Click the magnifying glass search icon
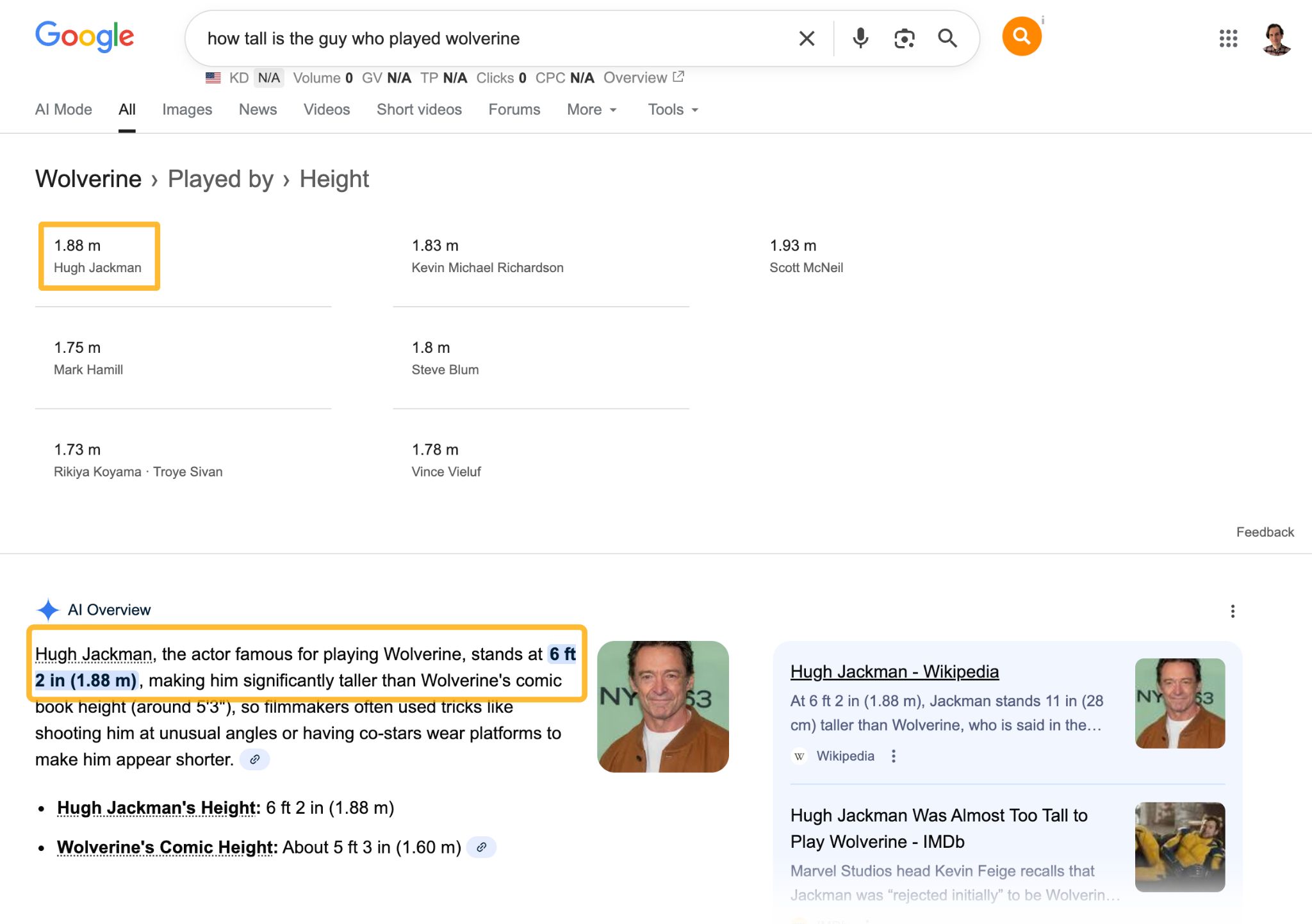 pyautogui.click(x=948, y=38)
